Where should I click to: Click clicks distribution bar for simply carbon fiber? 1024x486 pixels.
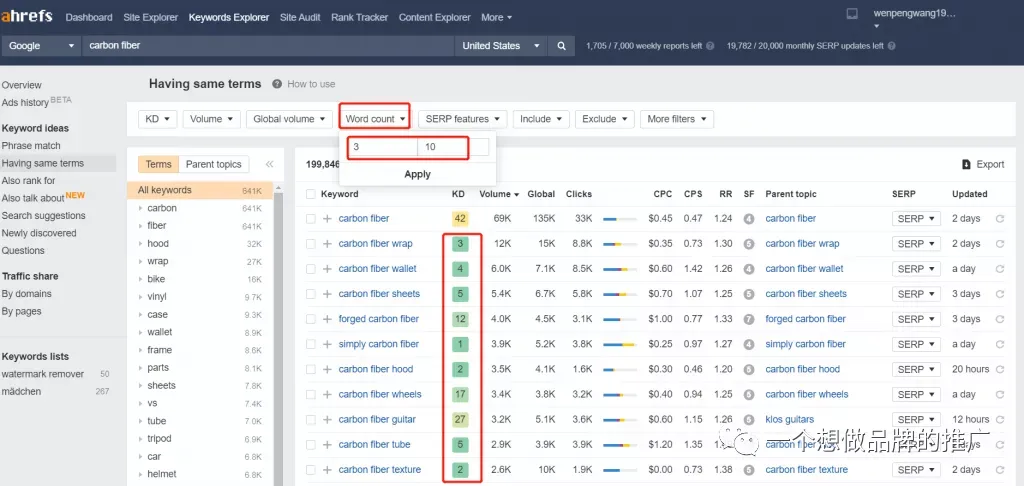[x=619, y=344]
